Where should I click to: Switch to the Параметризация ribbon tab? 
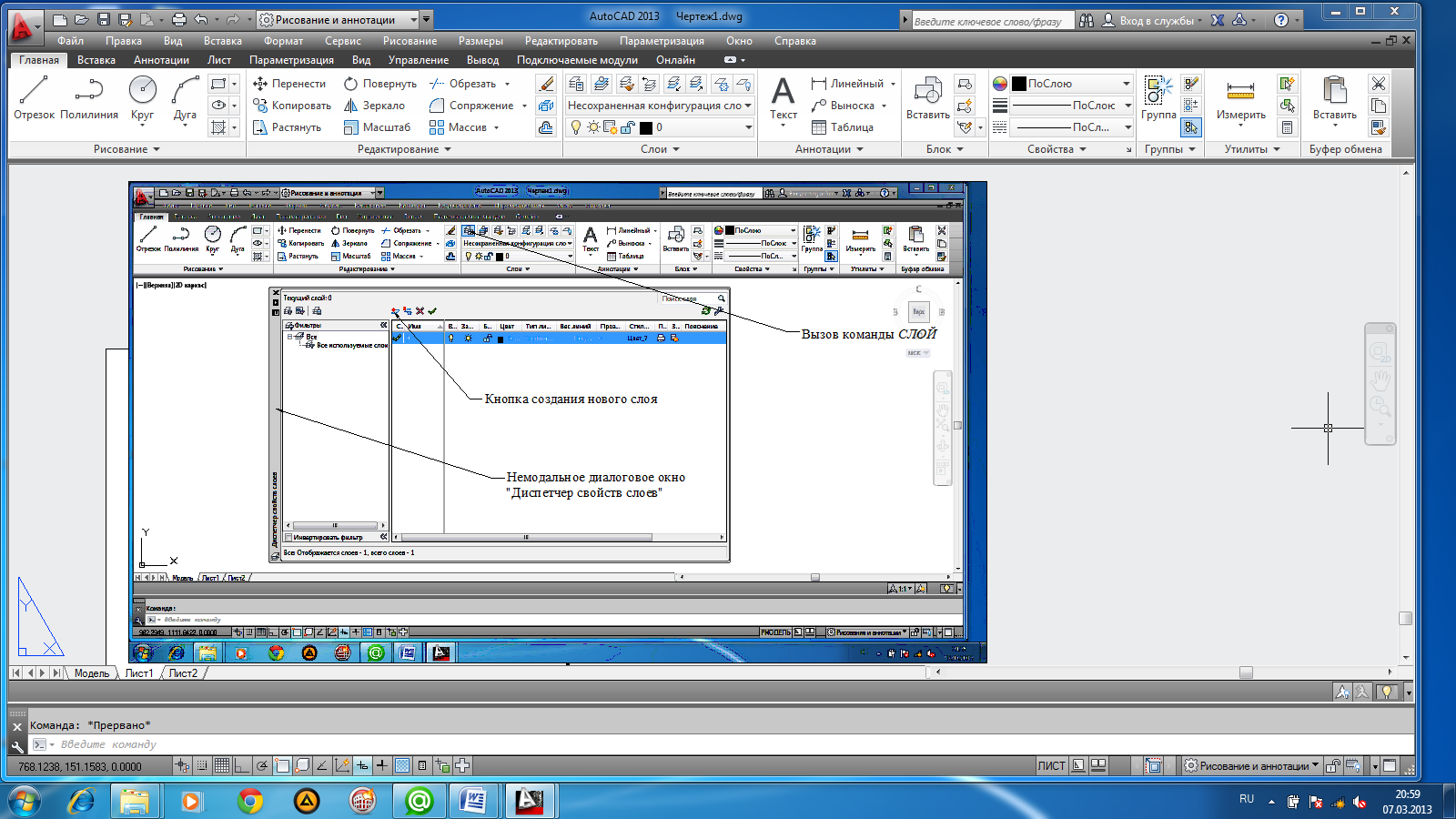click(x=291, y=60)
